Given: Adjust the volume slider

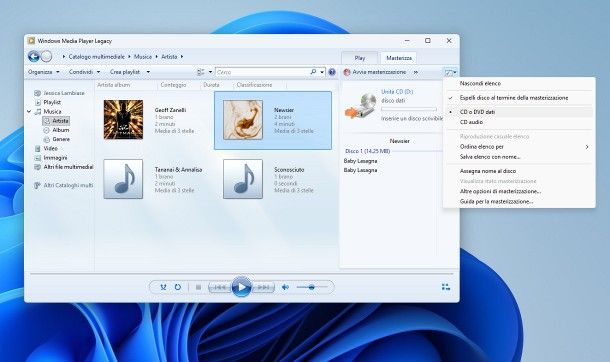Looking at the screenshot, I should (x=312, y=287).
